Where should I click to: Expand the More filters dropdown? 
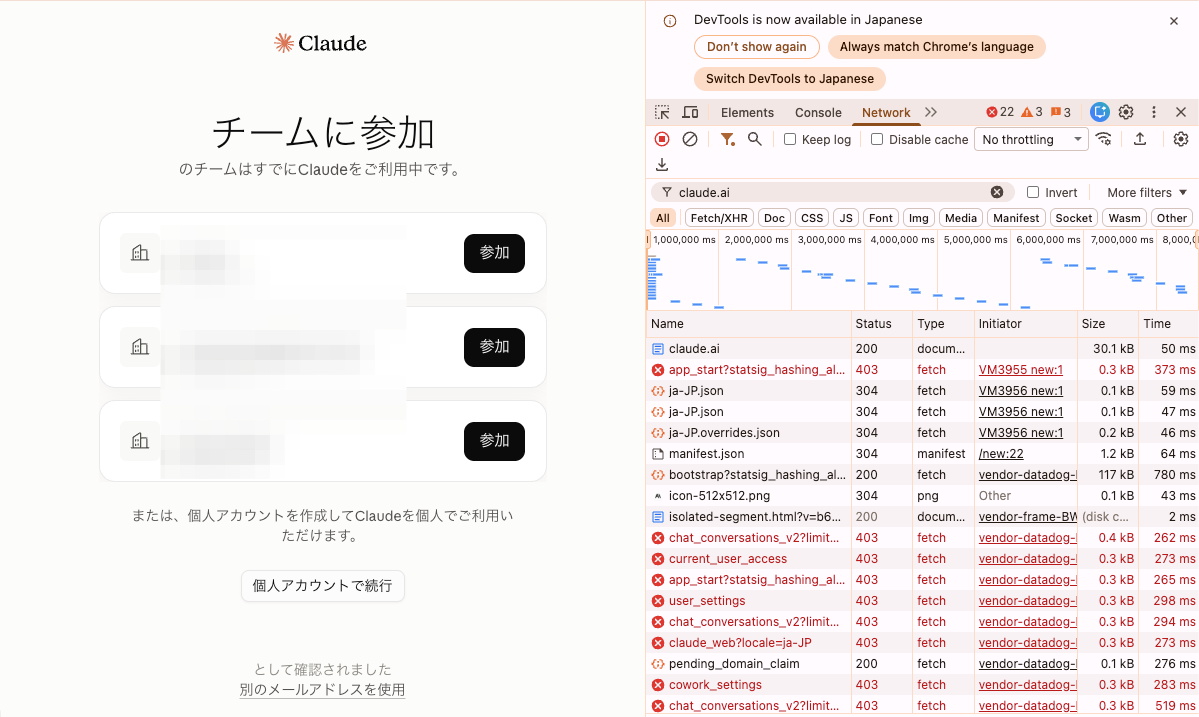click(1147, 193)
